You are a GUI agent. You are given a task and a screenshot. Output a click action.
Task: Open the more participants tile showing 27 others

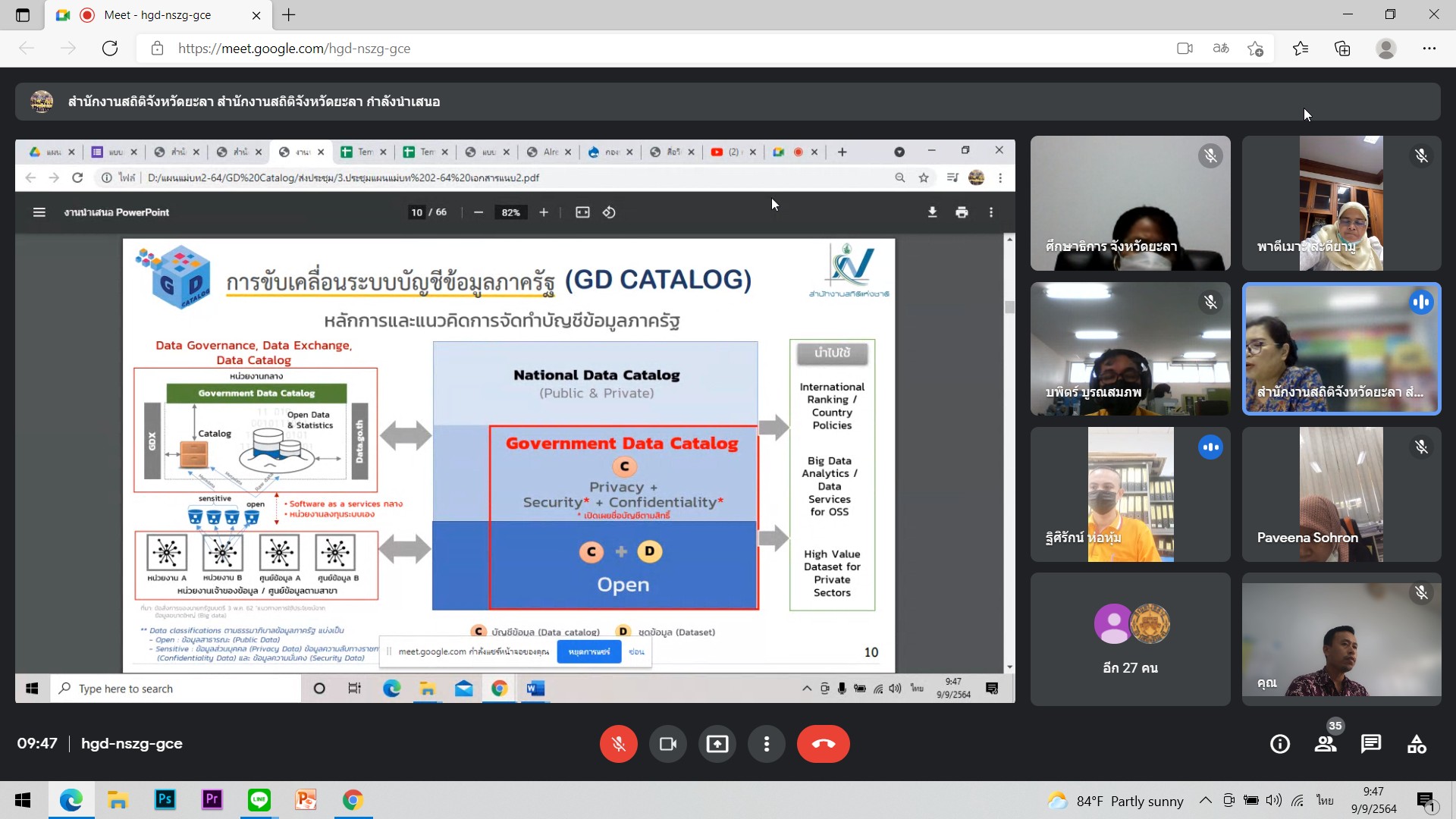point(1131,639)
